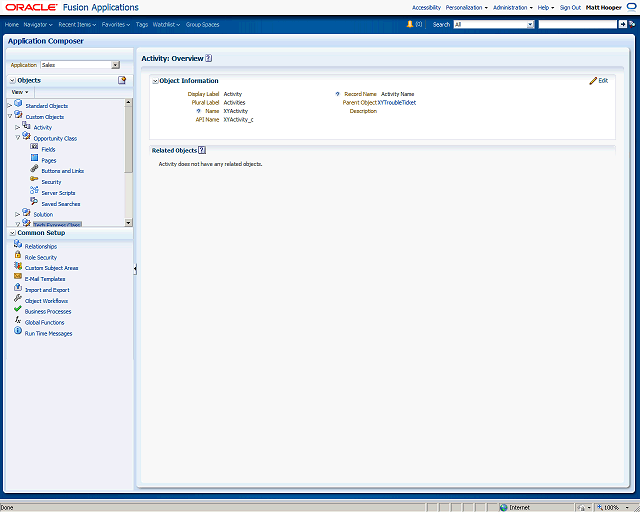
Task: Click the E-Mail Templates envelope icon
Action: (18, 276)
